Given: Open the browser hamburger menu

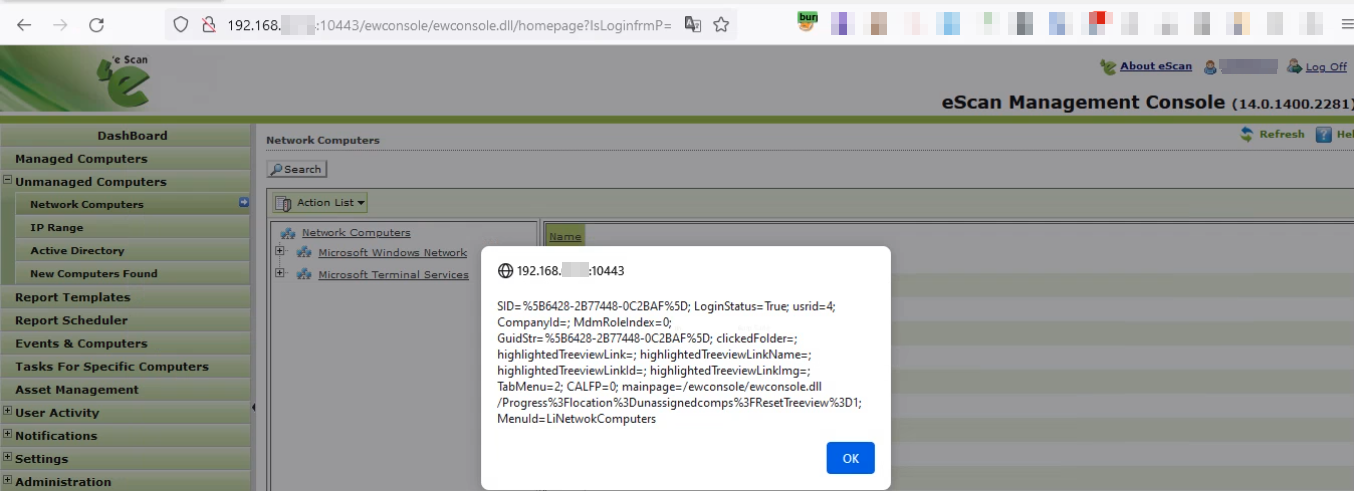Looking at the screenshot, I should 1346,25.
